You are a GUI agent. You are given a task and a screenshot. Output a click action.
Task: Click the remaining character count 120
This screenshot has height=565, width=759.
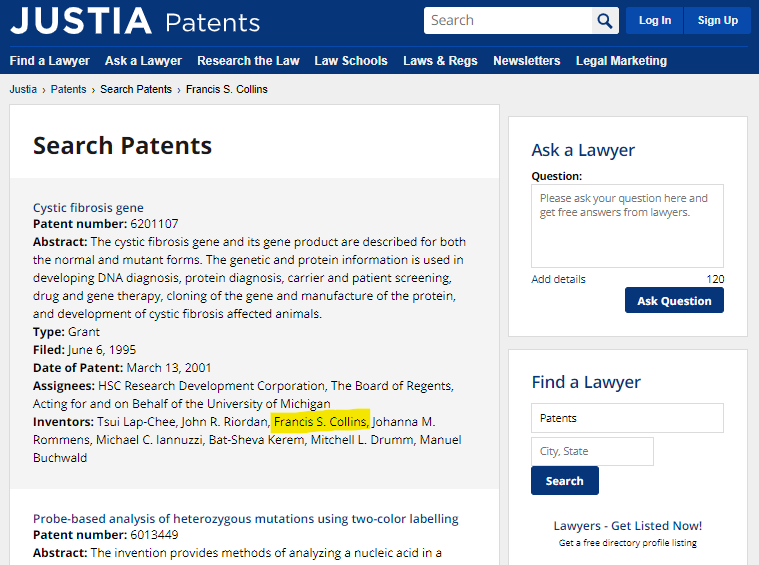click(715, 279)
